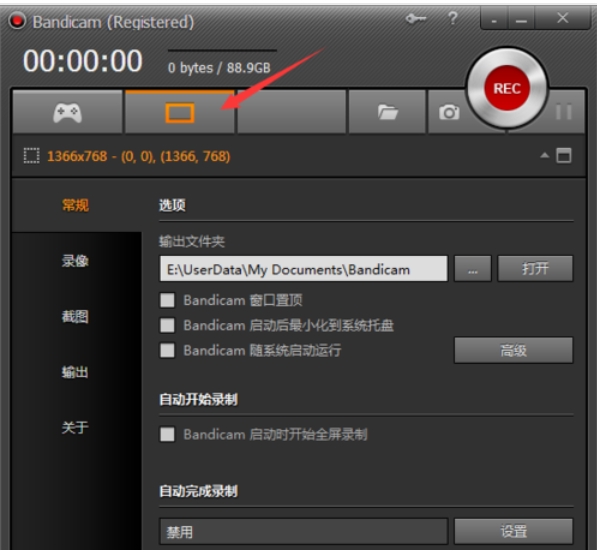This screenshot has width=597, height=553.
Task: Click the dotted selection rectangle icon
Action: (x=31, y=156)
